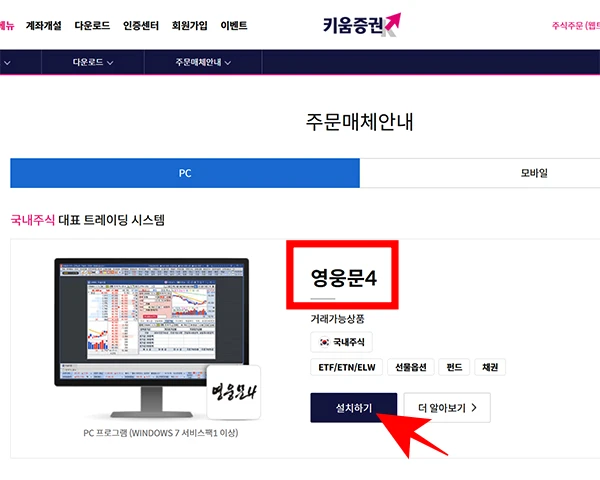
Task: Click the Korean flag icon
Action: tap(324, 342)
